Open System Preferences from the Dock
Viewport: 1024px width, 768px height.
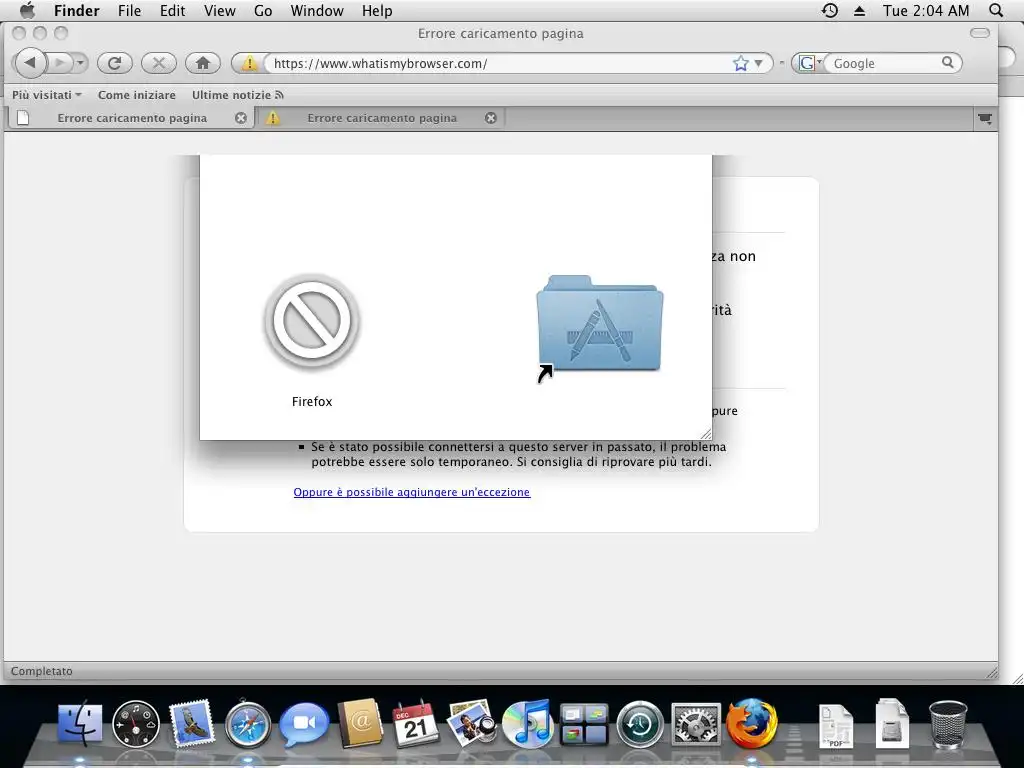(696, 724)
